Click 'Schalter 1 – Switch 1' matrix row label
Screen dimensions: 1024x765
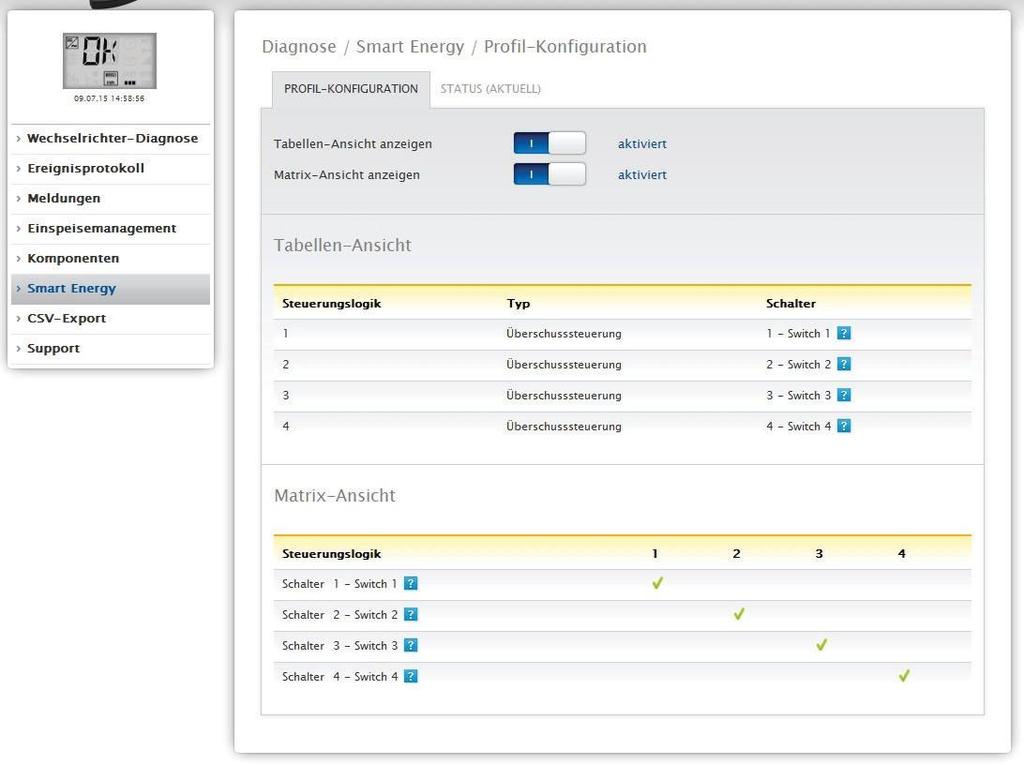[x=340, y=584]
